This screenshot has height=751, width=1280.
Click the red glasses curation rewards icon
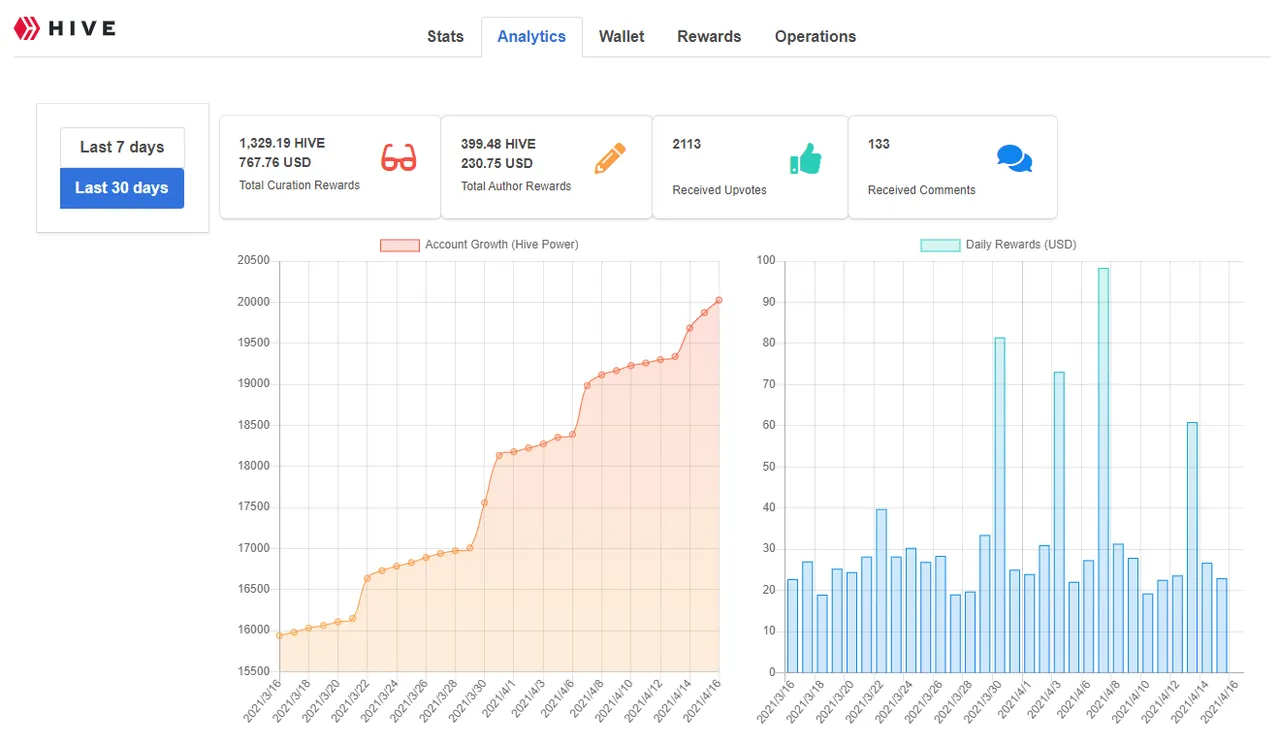click(x=399, y=158)
